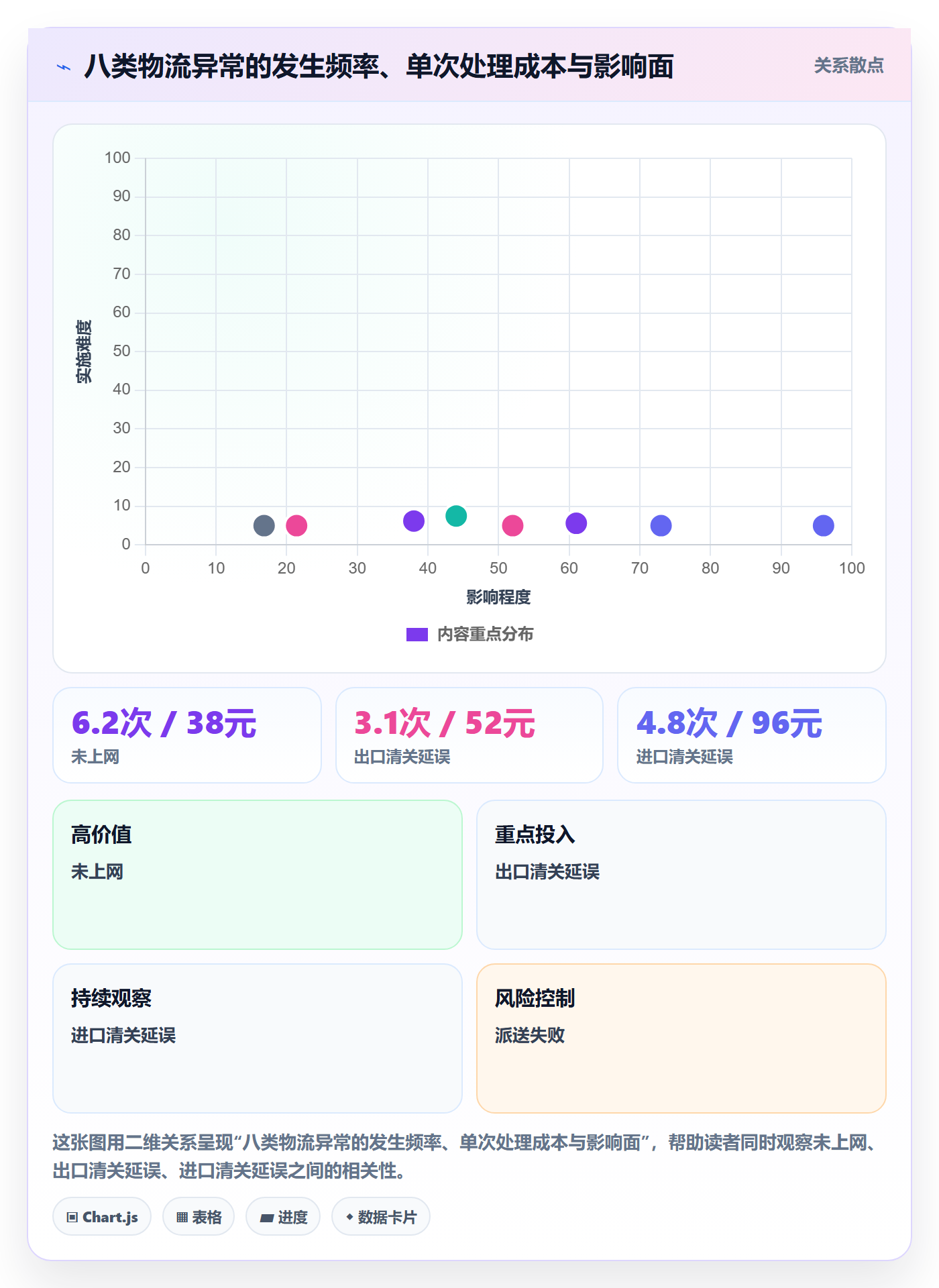The image size is (939, 1288).
Task: Click the gray scatter point near x=17
Action: [264, 525]
